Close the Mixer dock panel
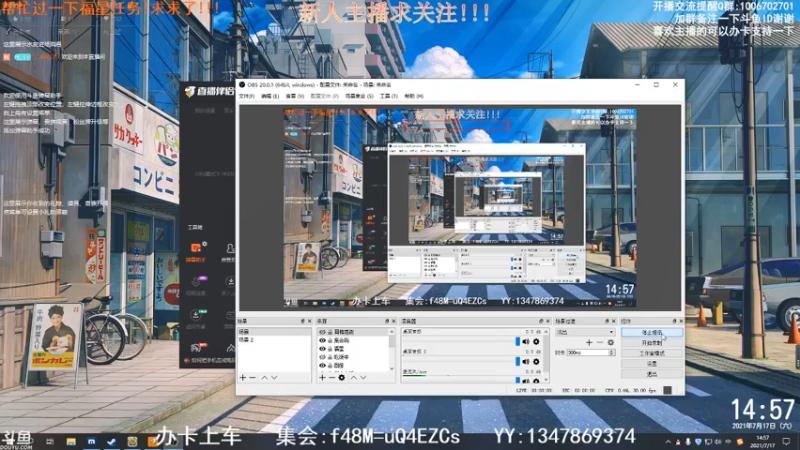This screenshot has height=450, width=800. point(548,321)
